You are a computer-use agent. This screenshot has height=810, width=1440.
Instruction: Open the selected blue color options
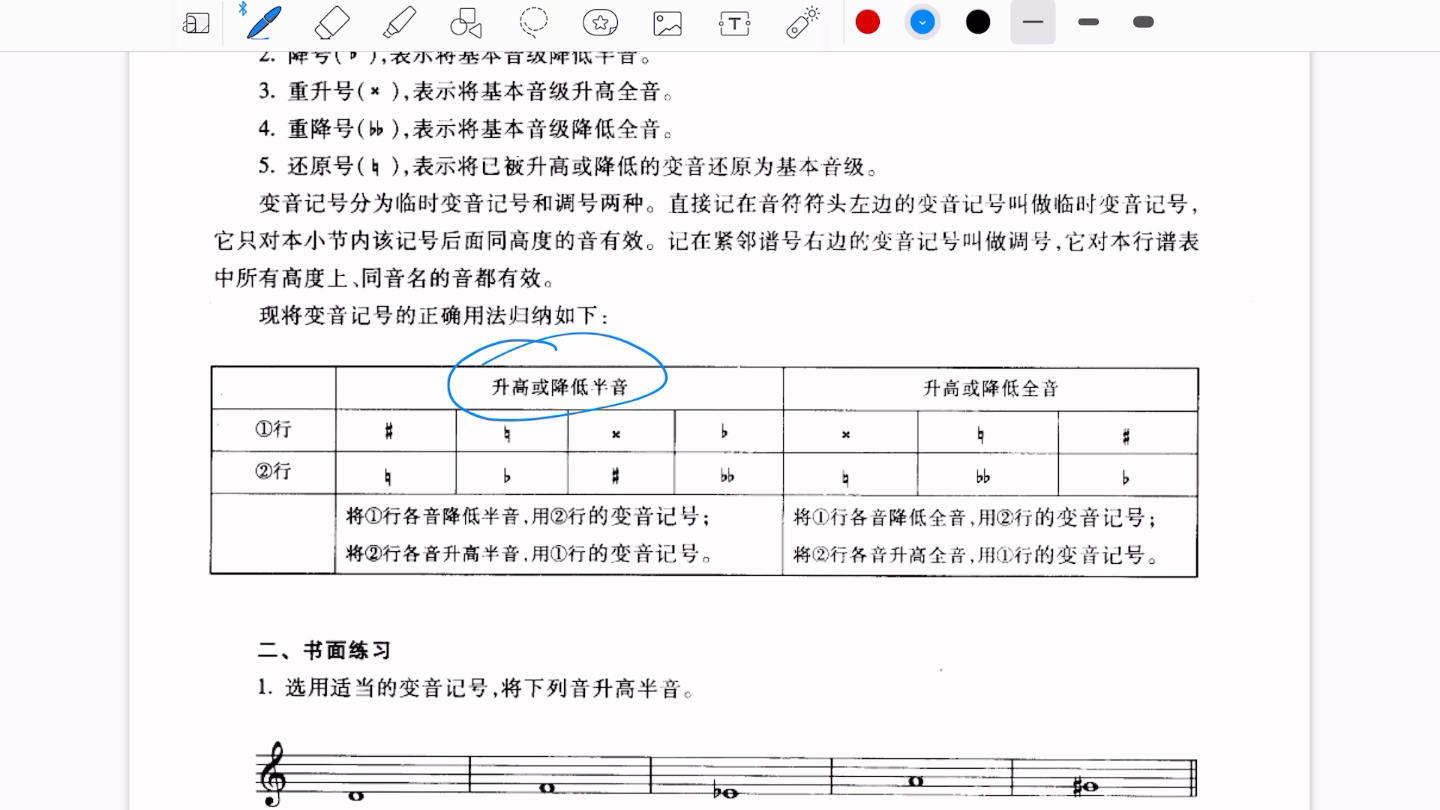923,22
